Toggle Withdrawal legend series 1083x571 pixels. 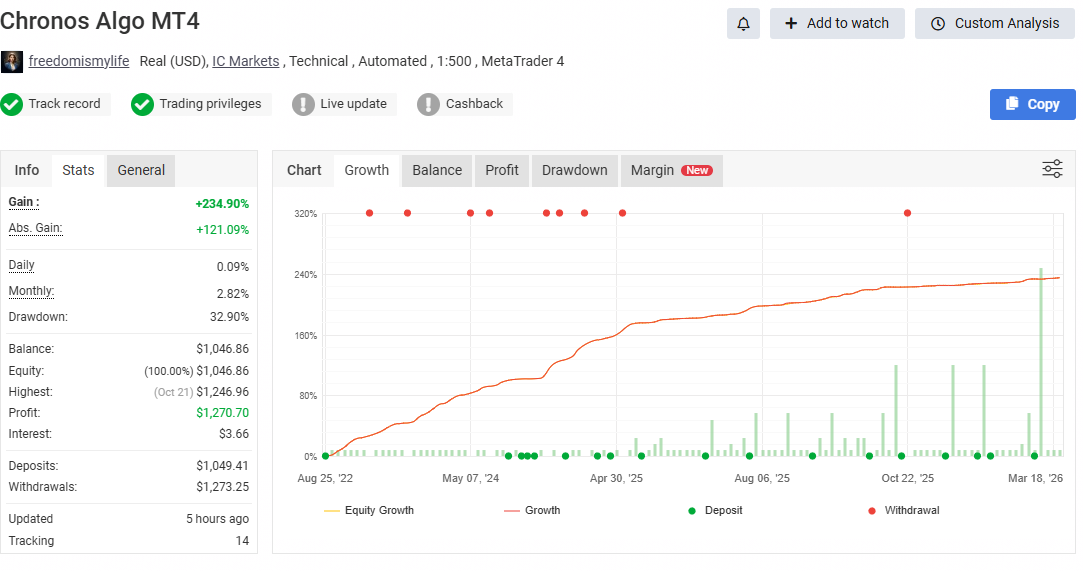pos(903,510)
